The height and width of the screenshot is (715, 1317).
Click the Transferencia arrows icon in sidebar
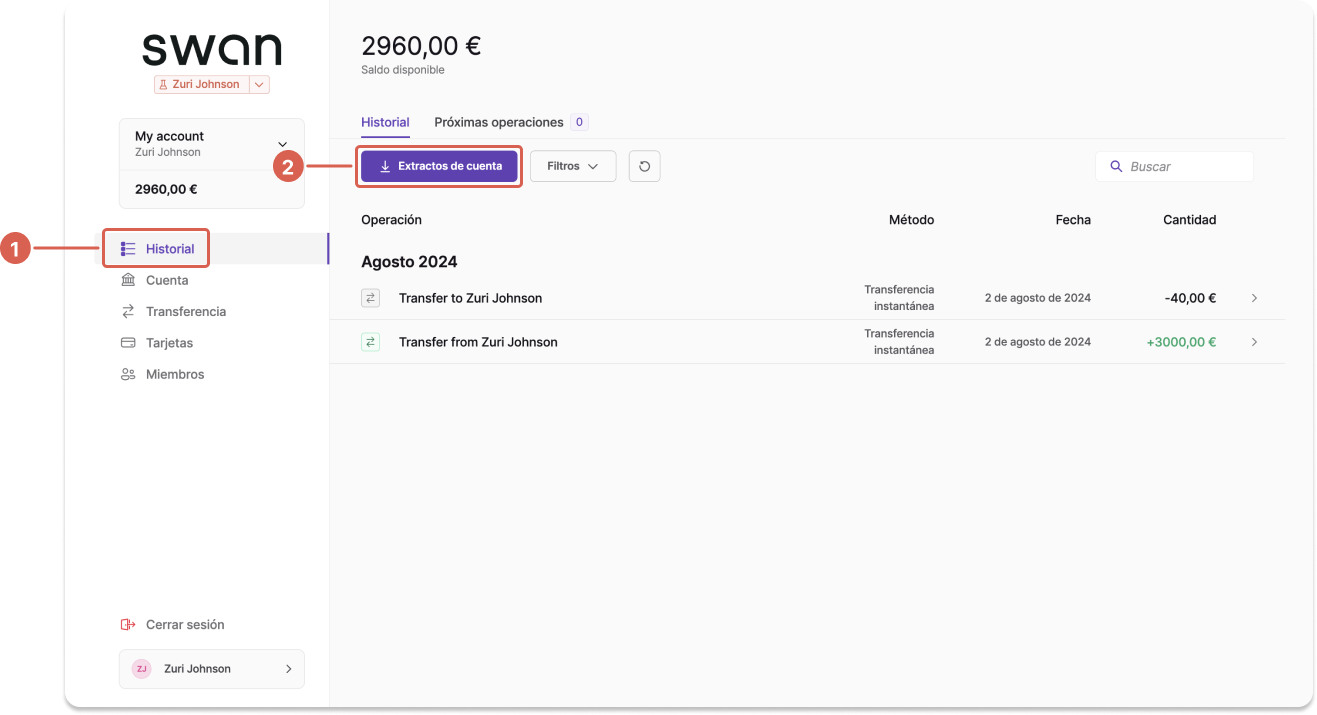pyautogui.click(x=128, y=312)
